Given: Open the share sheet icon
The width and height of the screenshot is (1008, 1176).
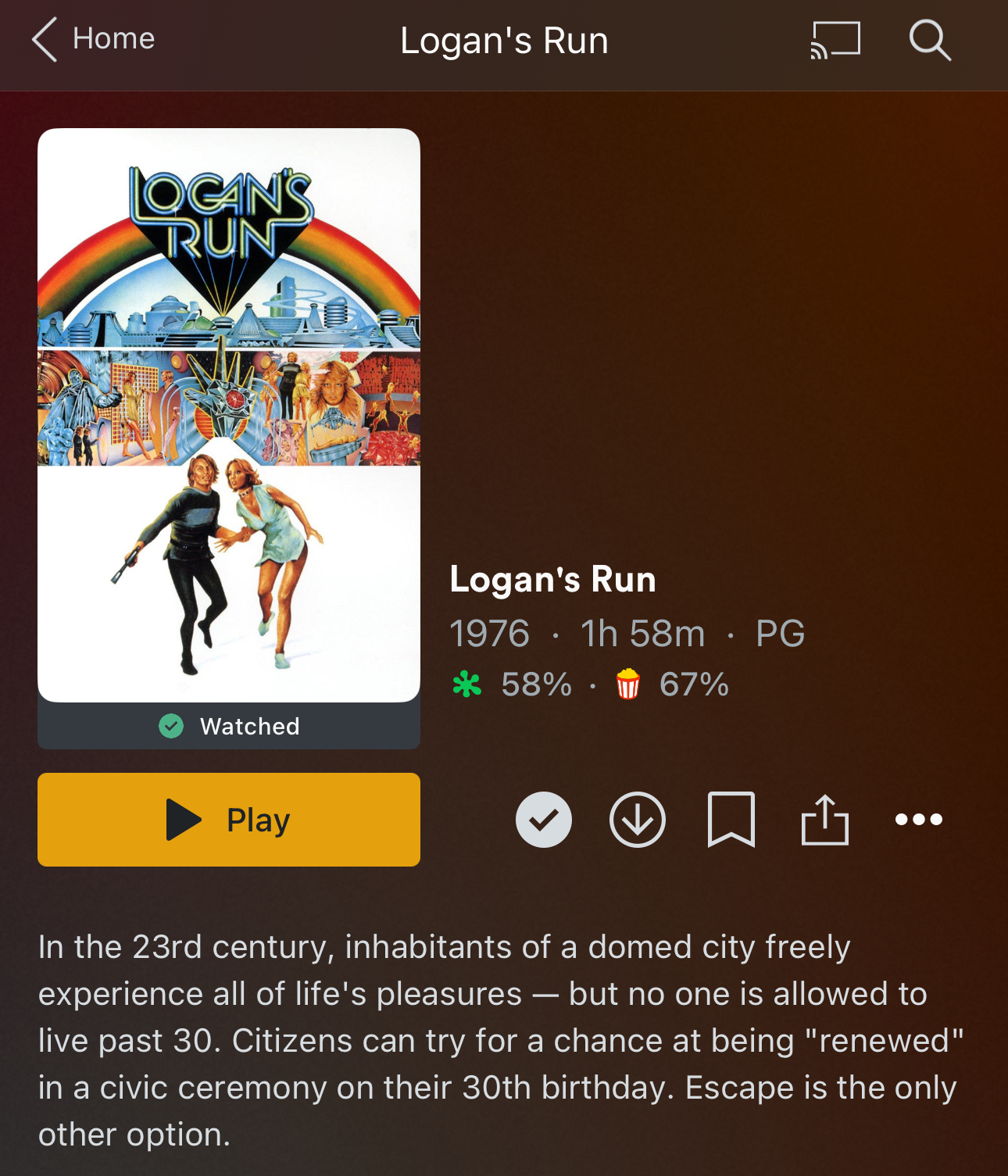Looking at the screenshot, I should [x=825, y=820].
